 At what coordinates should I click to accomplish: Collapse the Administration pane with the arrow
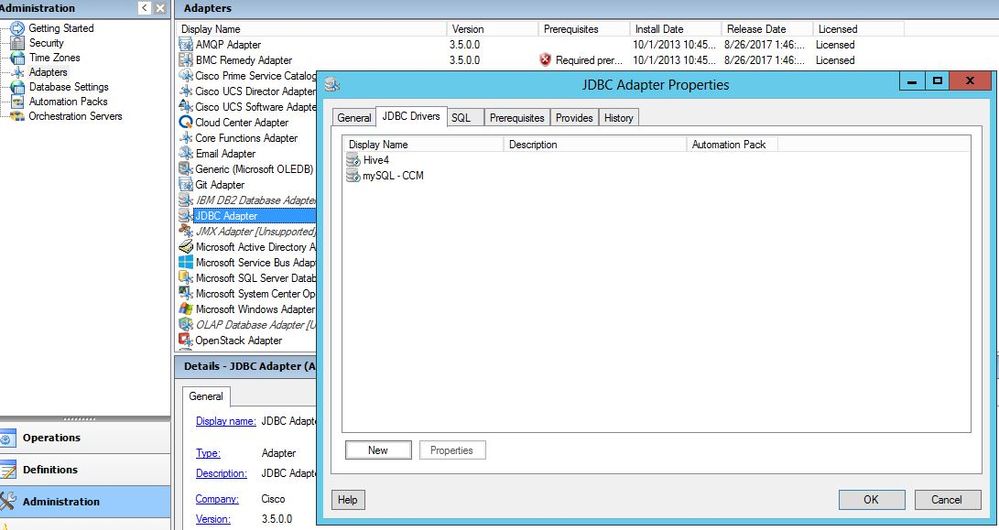pyautogui.click(x=145, y=8)
